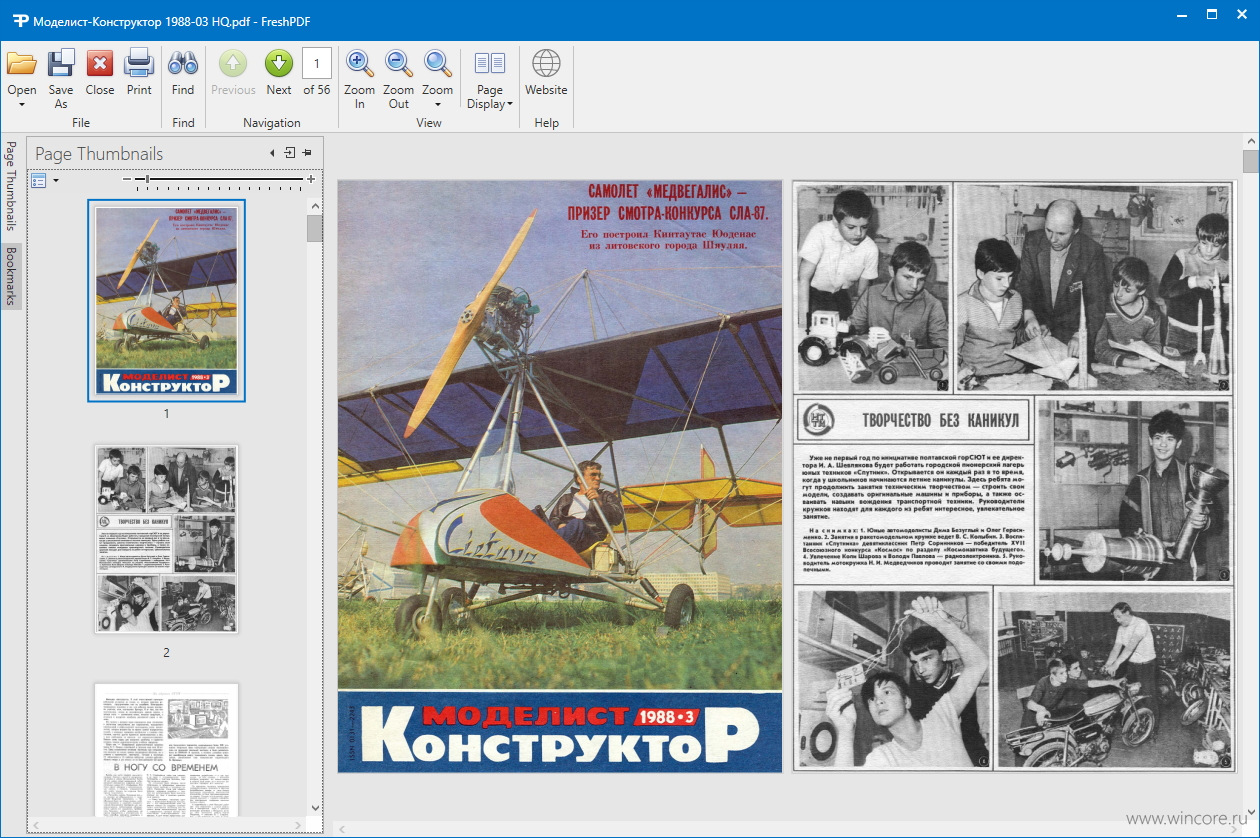This screenshot has height=838, width=1260.
Task: Switch to the Page Thumbnails side tab
Action: coord(10,186)
